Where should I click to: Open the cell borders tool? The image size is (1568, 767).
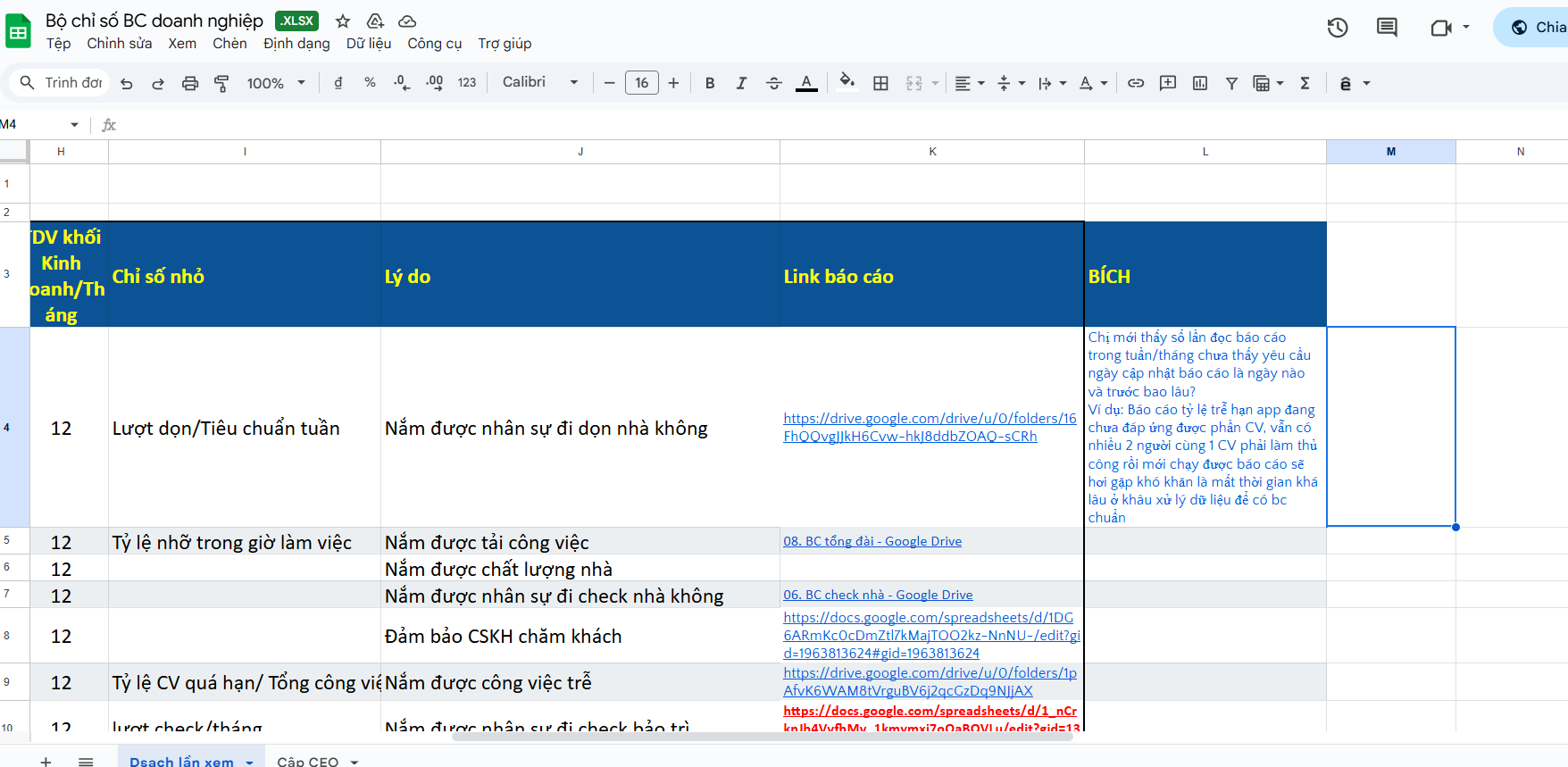pyautogui.click(x=880, y=83)
